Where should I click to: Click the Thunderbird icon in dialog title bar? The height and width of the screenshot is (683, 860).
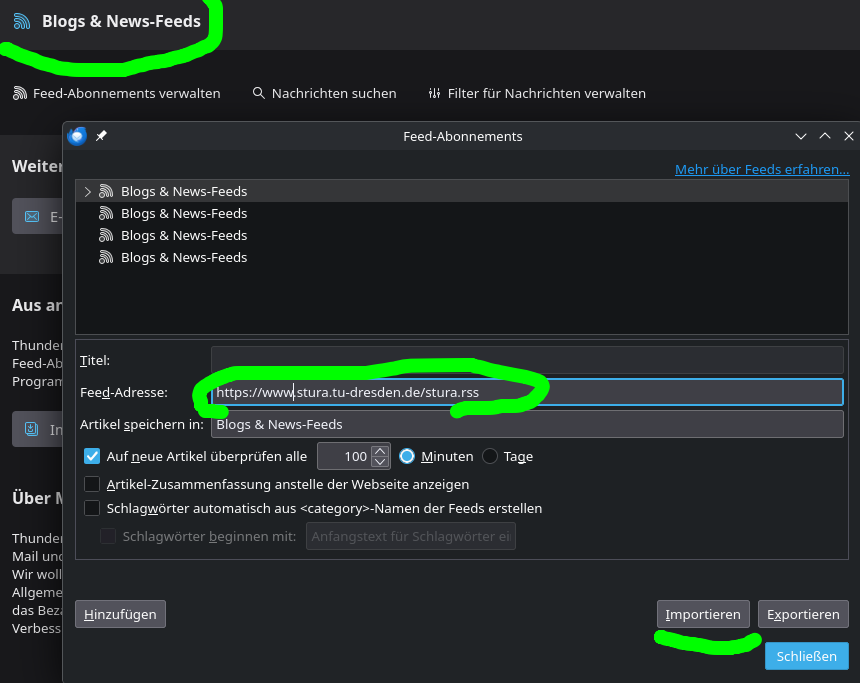[77, 136]
